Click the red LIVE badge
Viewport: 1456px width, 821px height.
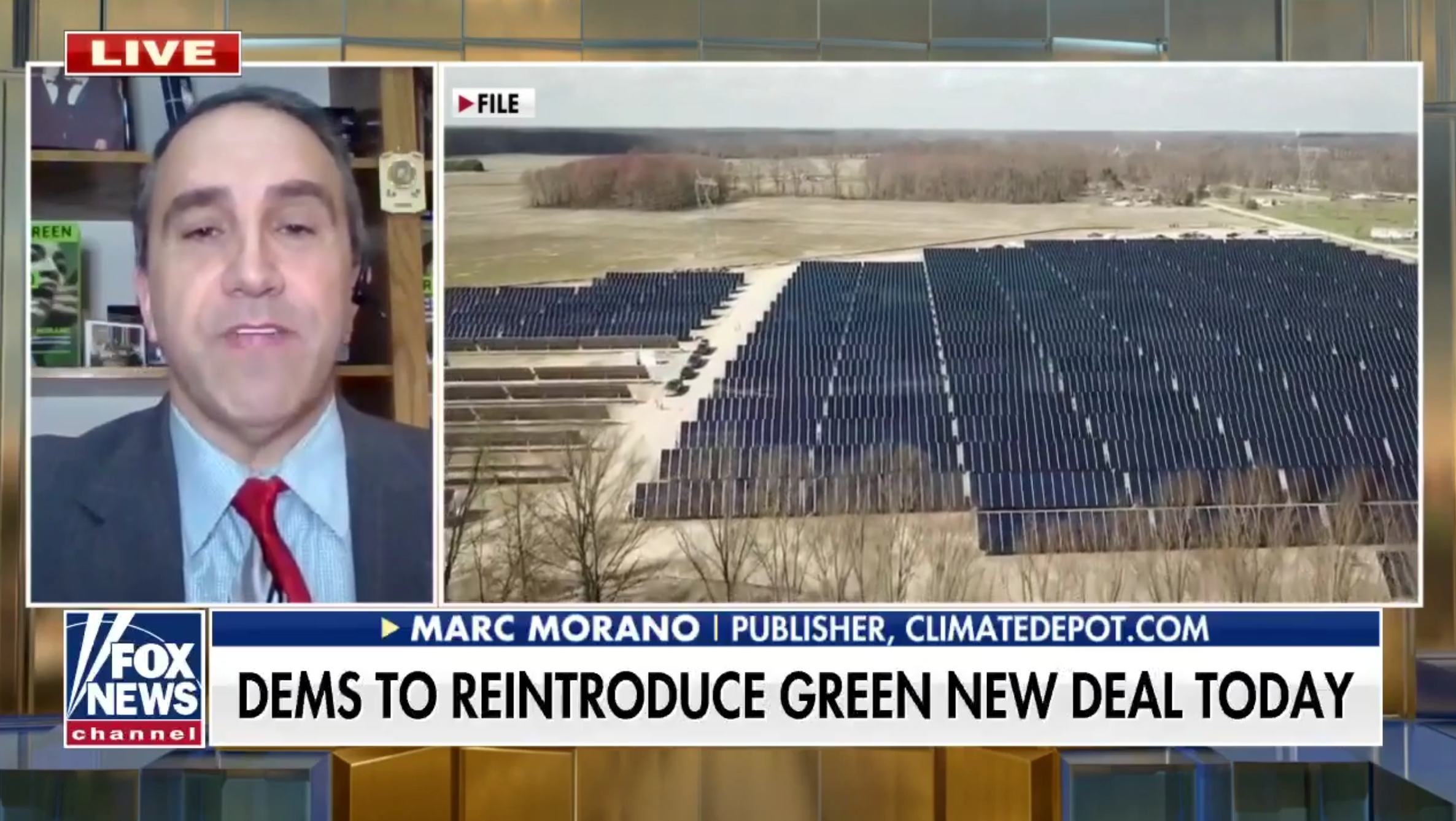(153, 53)
